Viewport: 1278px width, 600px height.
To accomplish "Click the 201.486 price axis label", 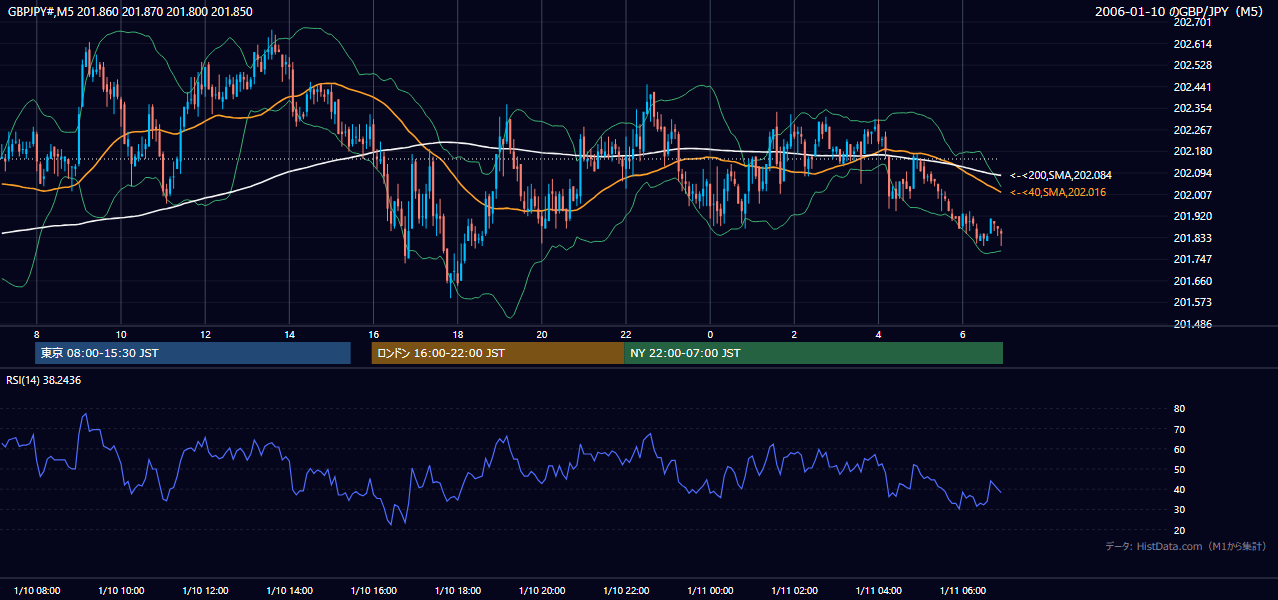I will (x=1193, y=324).
